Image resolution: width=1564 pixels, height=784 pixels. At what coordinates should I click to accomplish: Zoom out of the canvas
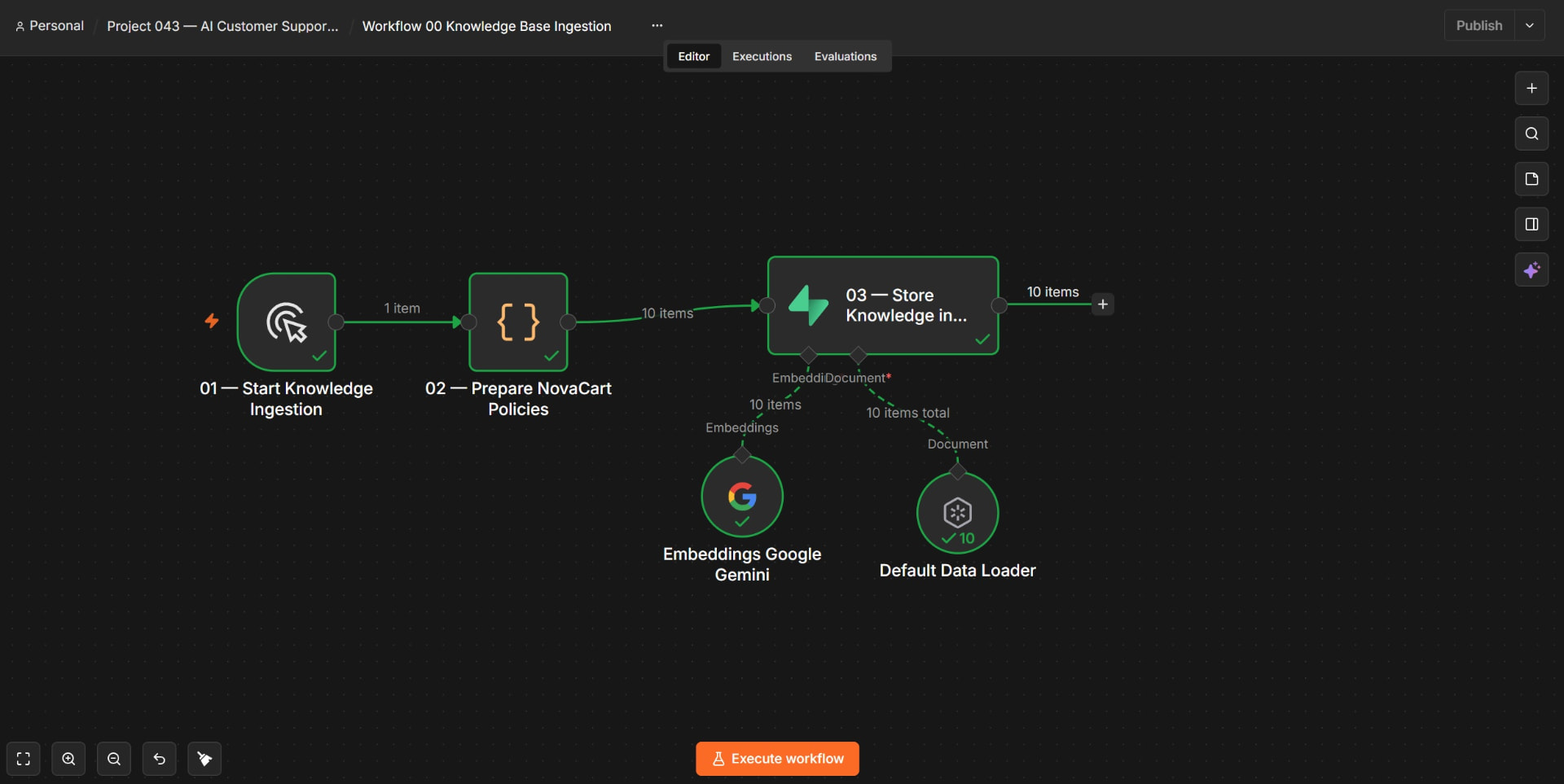(114, 759)
